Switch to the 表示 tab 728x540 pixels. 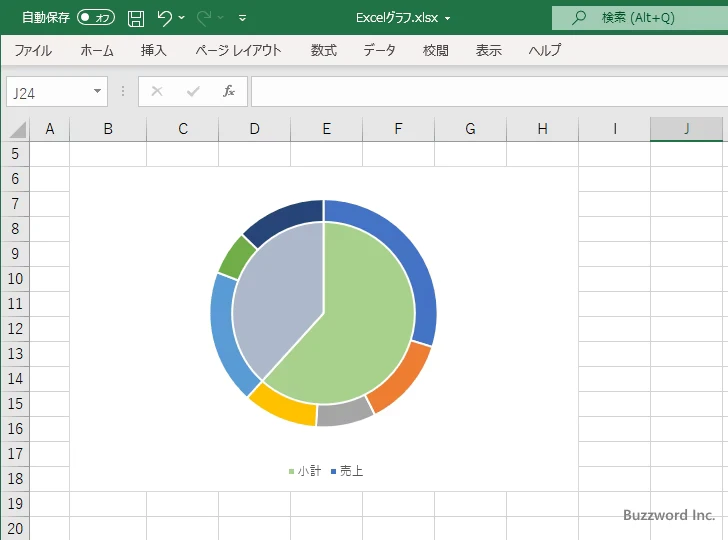[x=488, y=50]
